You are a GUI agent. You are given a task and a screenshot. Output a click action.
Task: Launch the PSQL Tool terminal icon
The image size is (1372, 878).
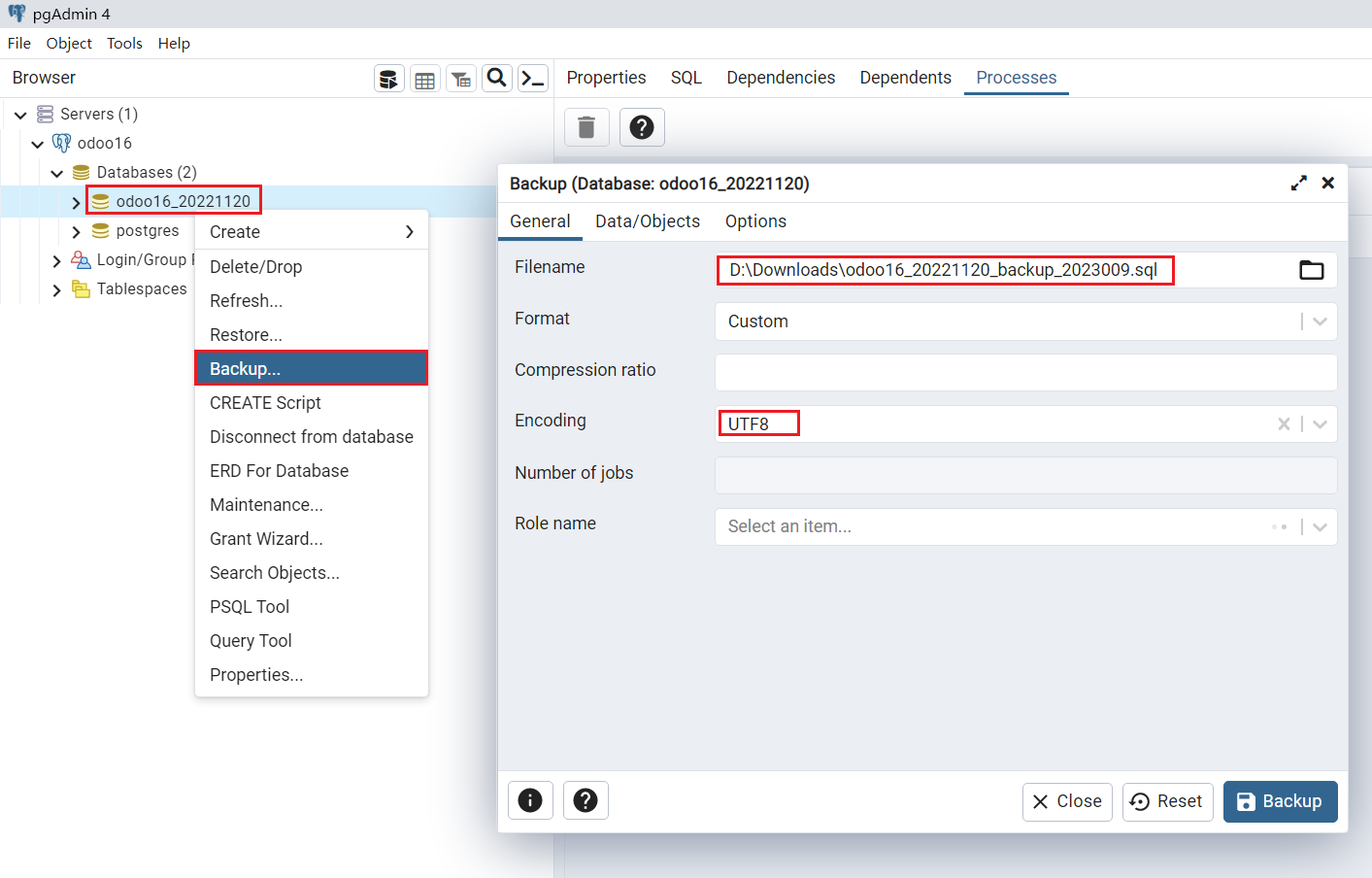(533, 79)
